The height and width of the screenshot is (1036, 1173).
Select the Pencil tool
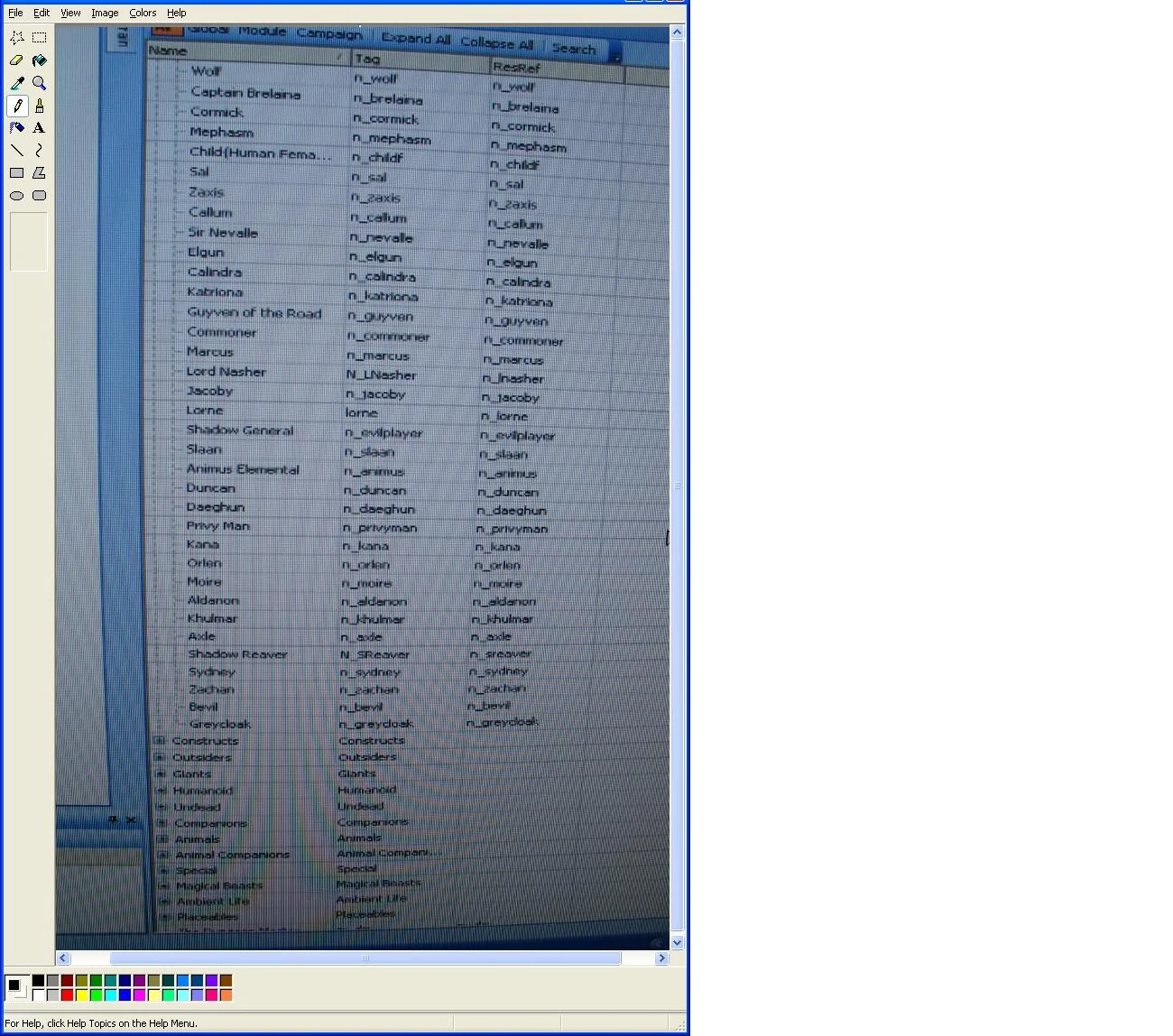tap(17, 106)
